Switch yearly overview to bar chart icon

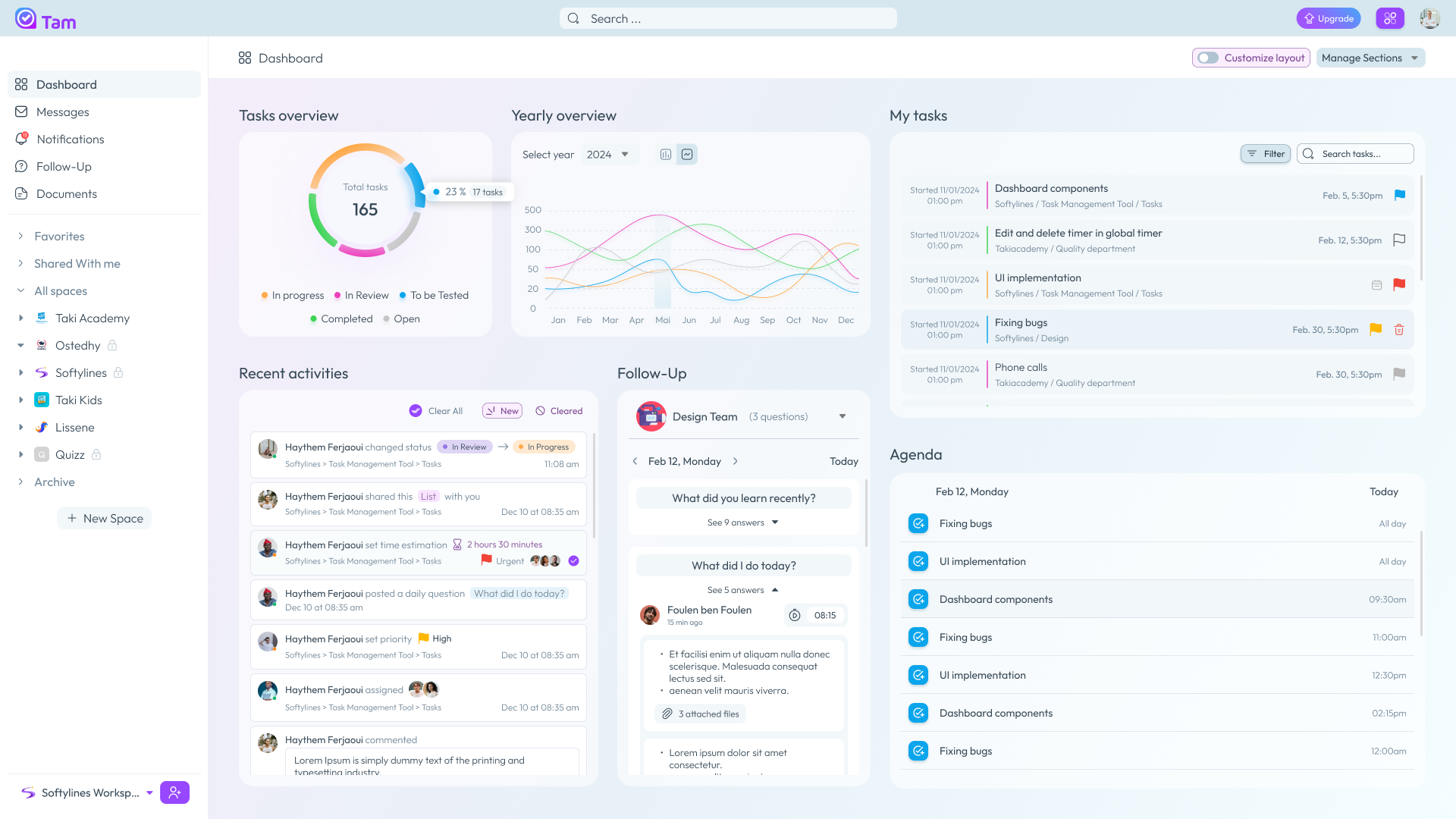666,155
